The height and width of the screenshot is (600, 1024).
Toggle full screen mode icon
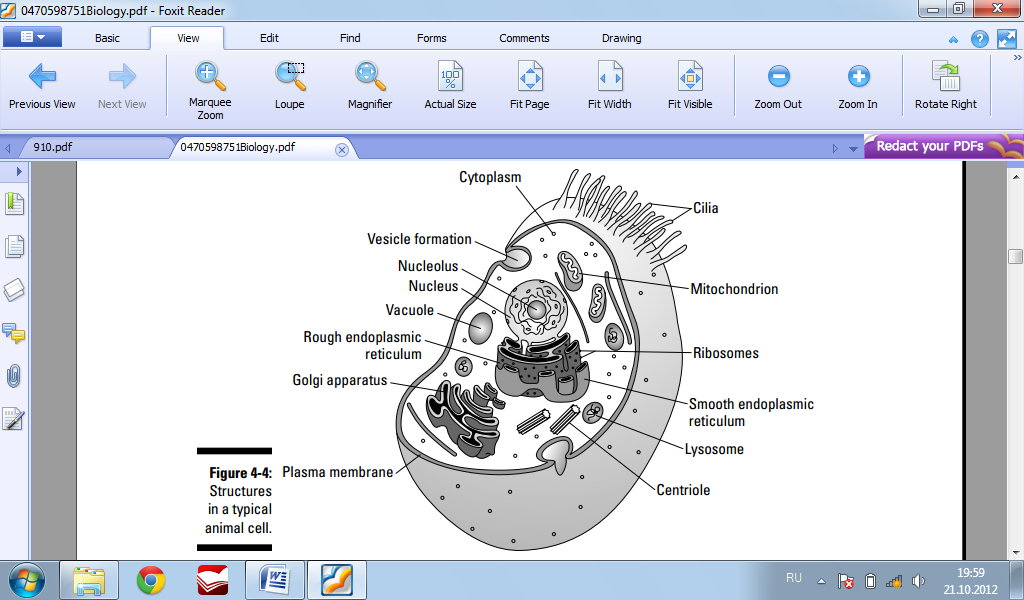(x=1006, y=39)
